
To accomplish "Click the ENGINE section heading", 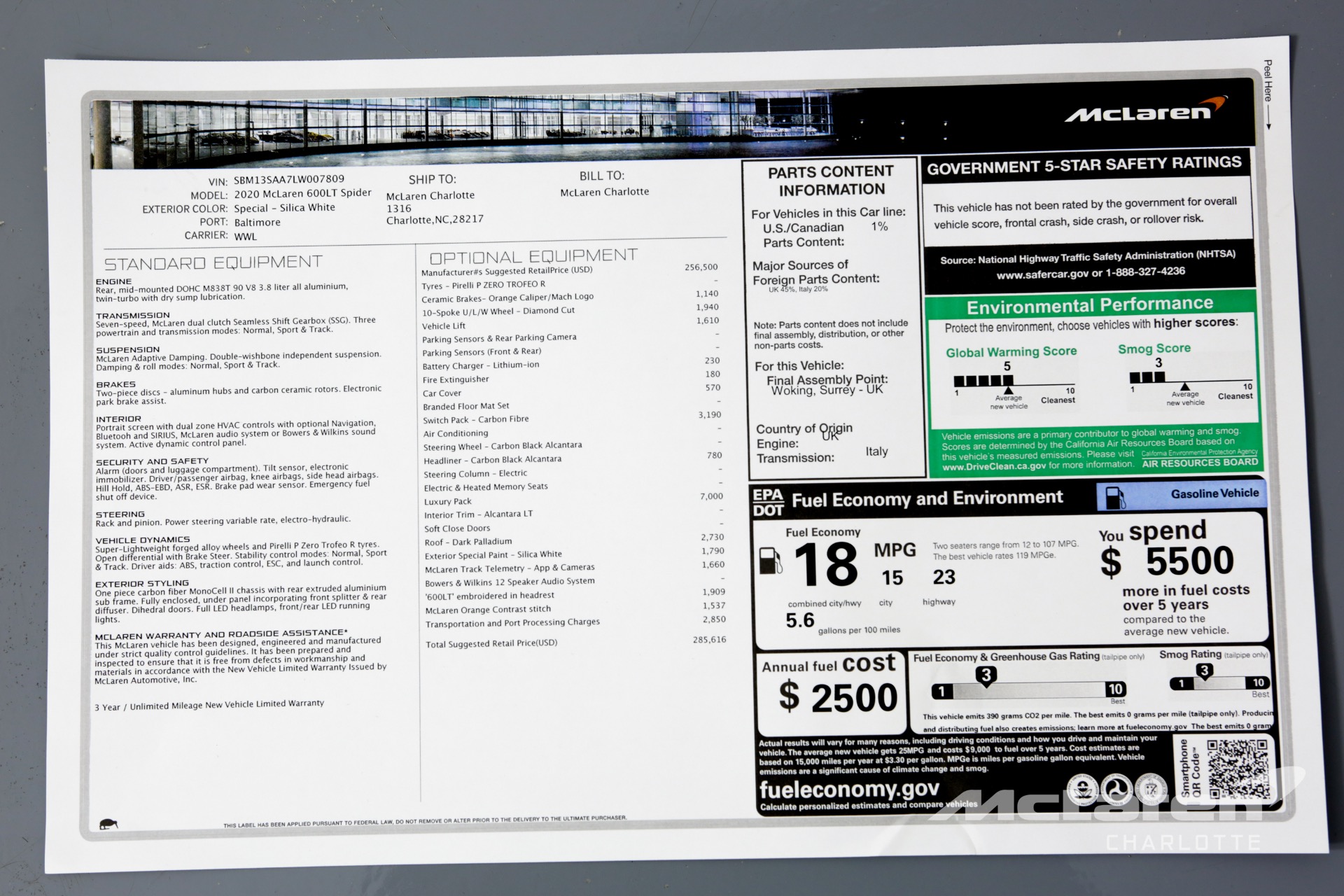I will coord(114,281).
